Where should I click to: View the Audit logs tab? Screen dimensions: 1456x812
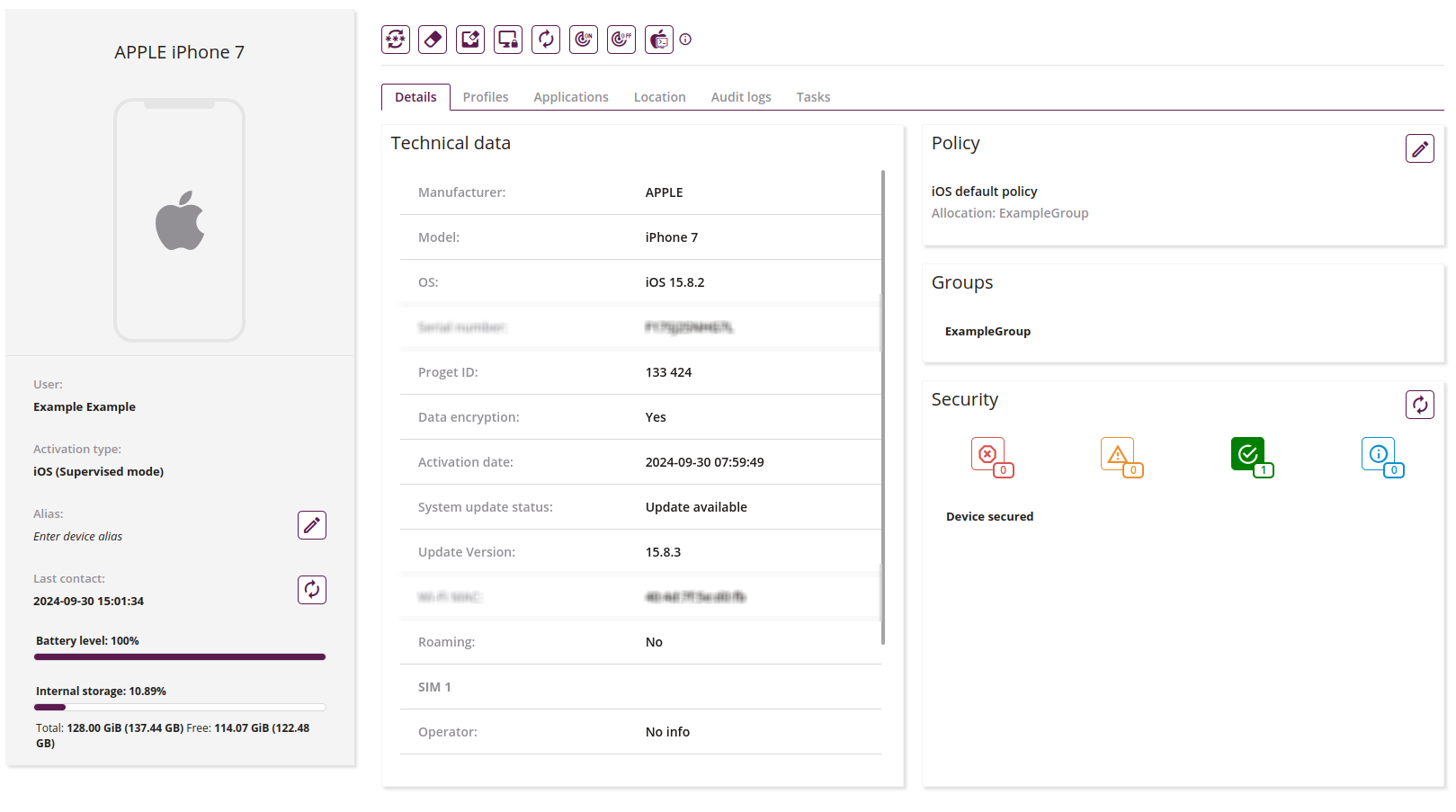(741, 97)
